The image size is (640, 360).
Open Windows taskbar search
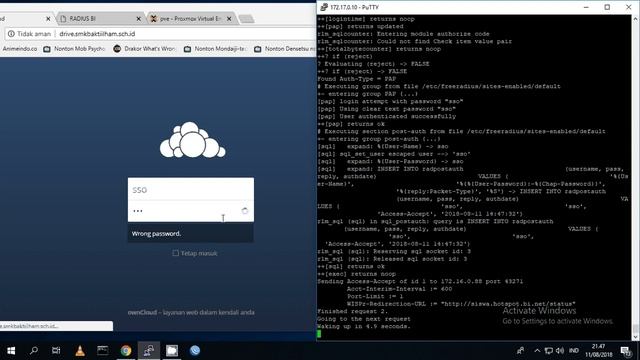34,351
